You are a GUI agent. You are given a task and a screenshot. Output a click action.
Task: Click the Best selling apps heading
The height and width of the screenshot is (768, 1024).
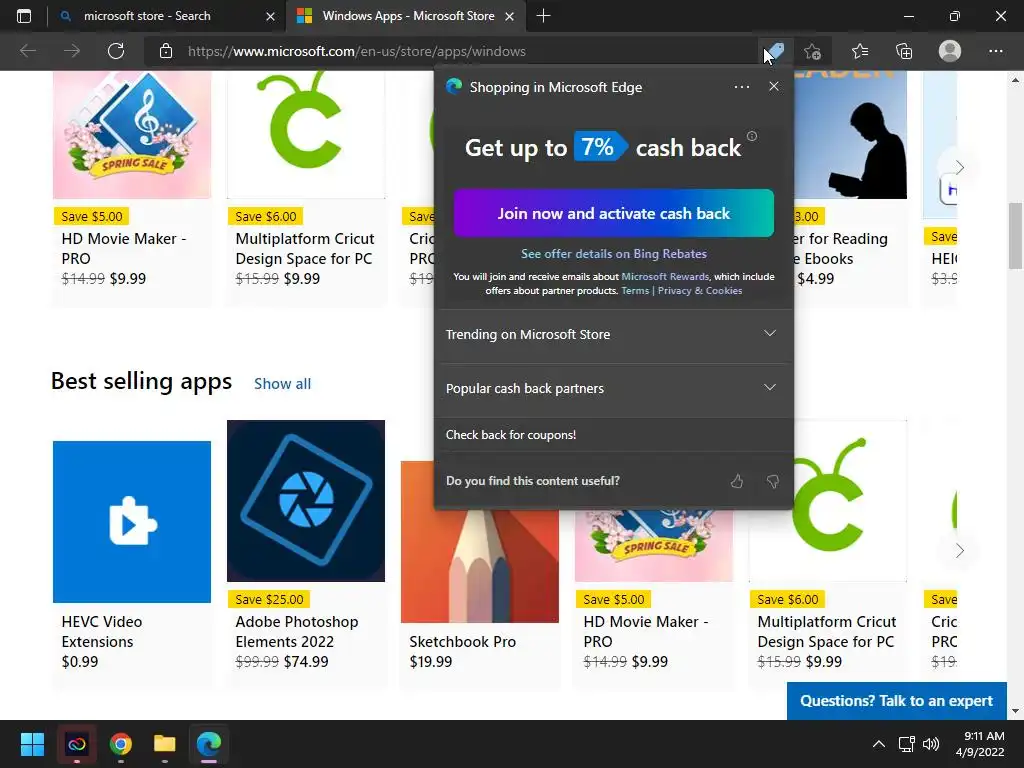141,381
